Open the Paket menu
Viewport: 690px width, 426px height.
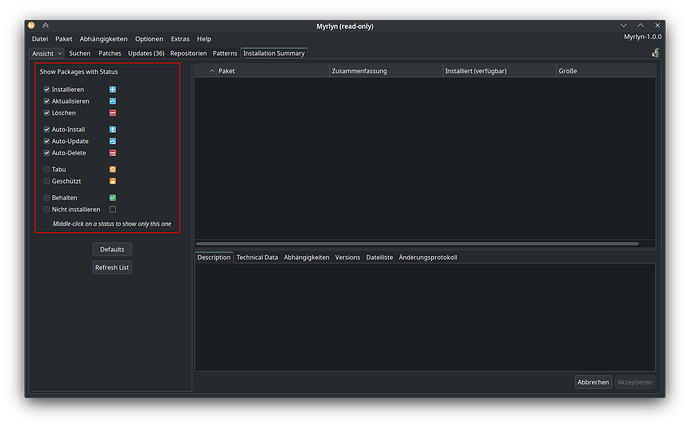[x=64, y=39]
